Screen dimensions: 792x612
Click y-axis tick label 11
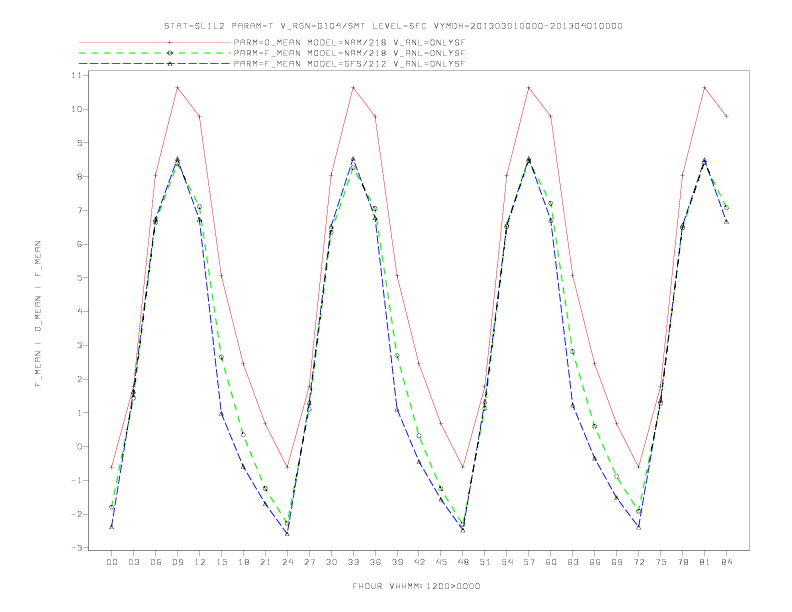point(76,75)
